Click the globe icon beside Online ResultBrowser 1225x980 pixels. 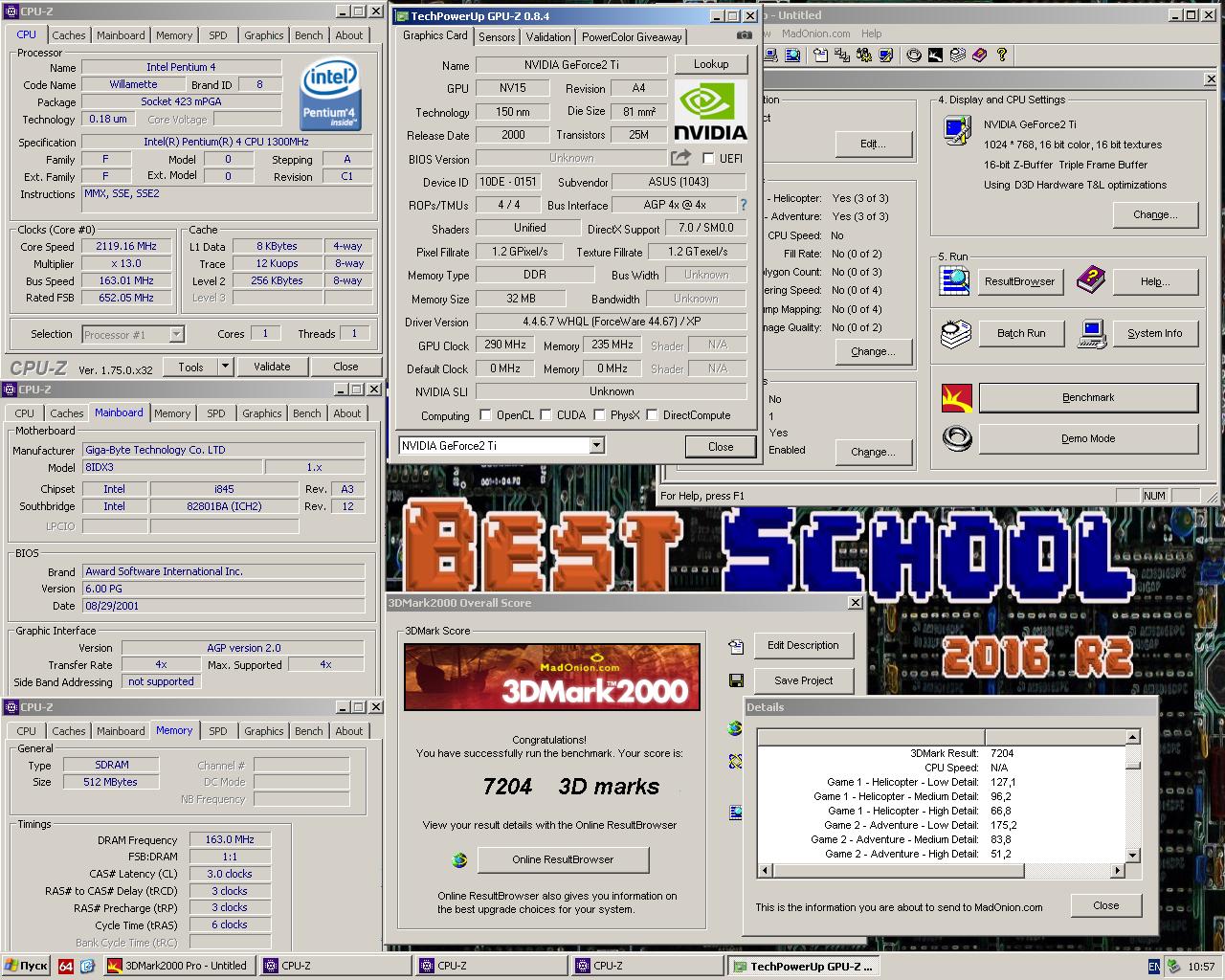[459, 859]
